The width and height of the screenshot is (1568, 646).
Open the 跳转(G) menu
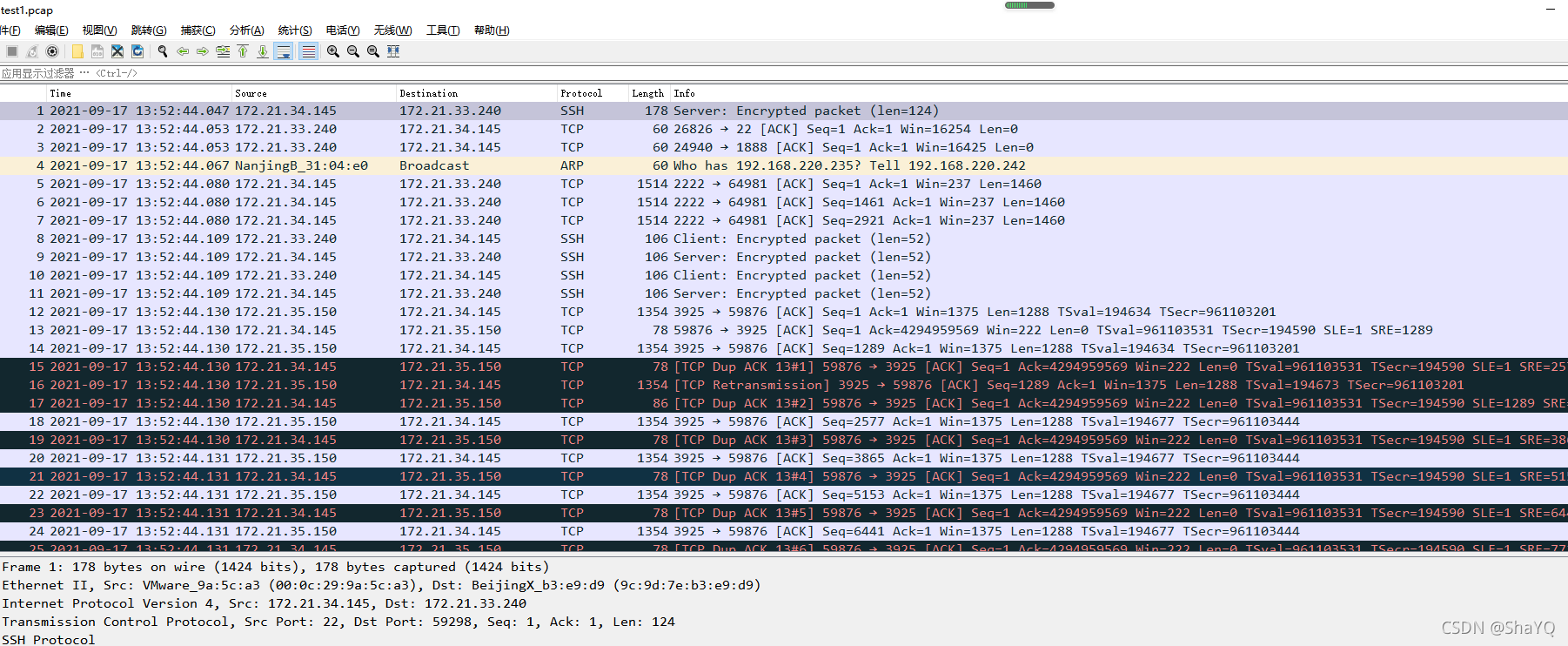(x=149, y=30)
